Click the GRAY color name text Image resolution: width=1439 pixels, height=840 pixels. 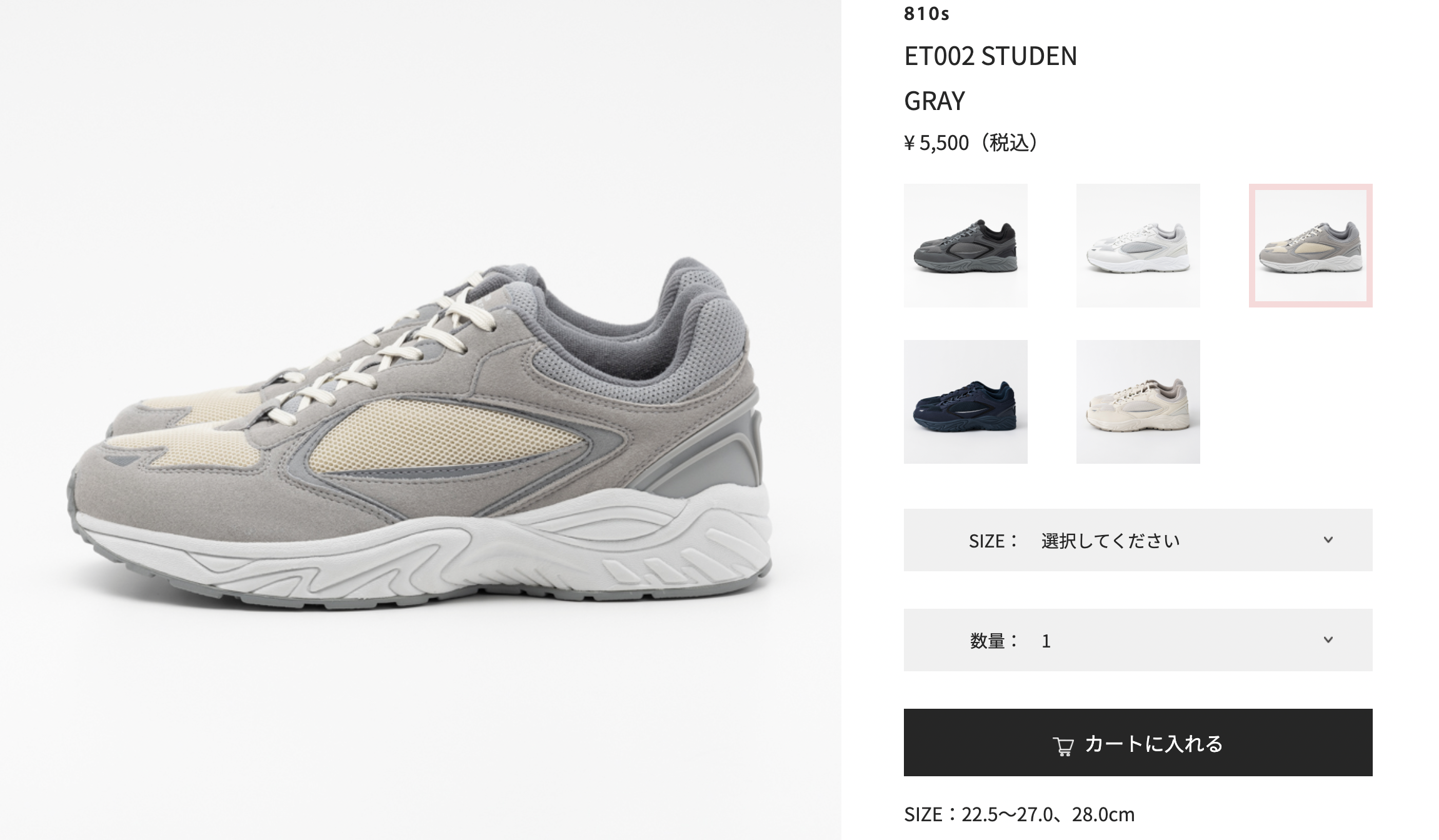click(x=935, y=101)
